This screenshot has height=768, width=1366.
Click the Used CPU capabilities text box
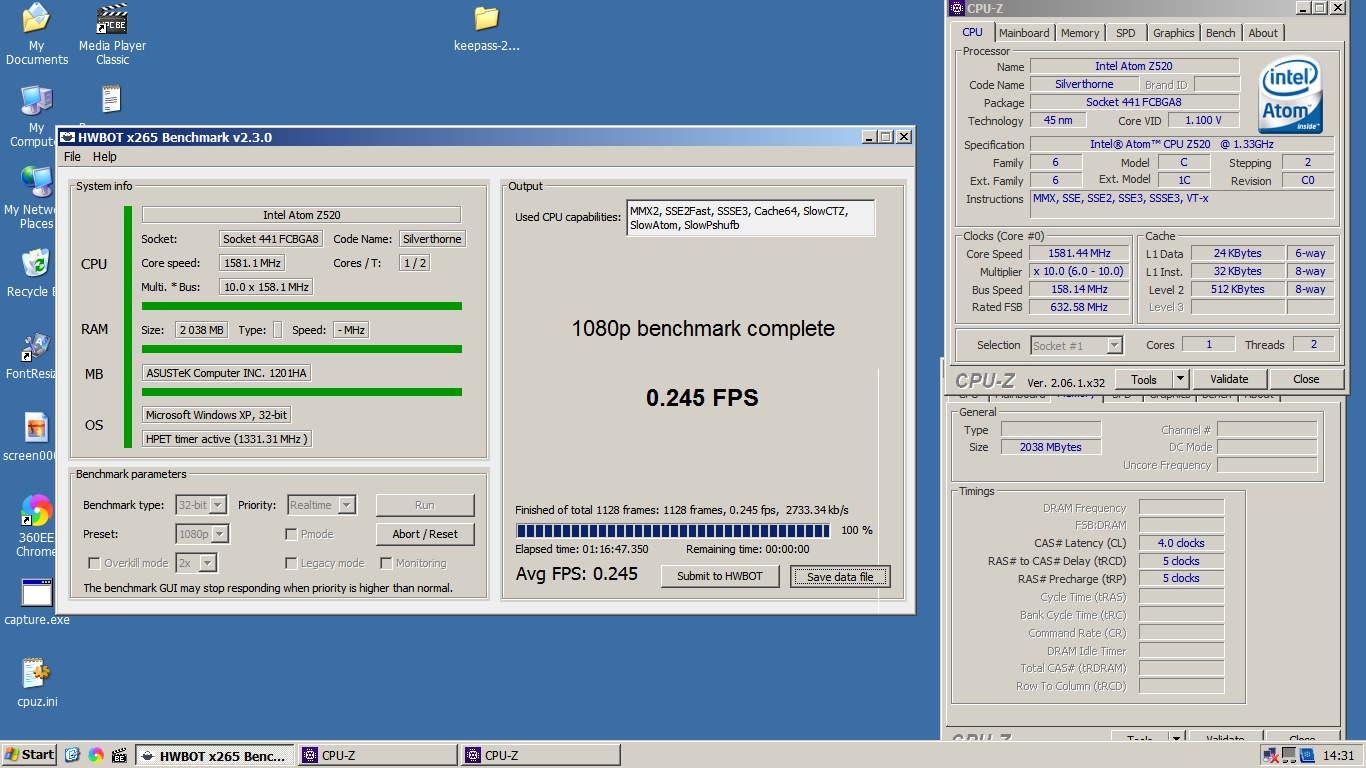750,218
